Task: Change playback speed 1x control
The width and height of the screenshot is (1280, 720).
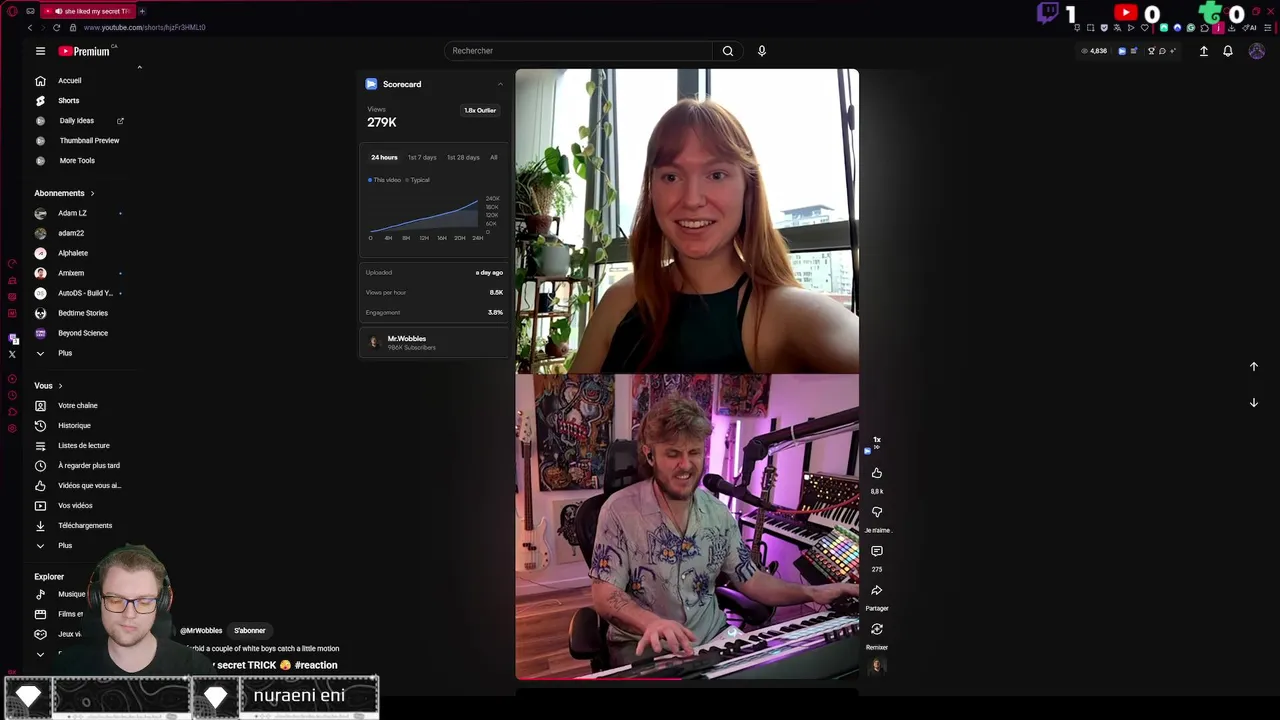Action: point(877,441)
